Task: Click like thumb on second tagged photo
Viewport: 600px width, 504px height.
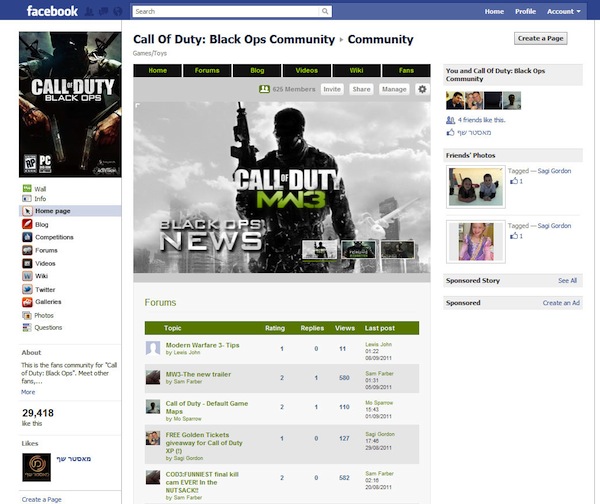Action: coord(514,235)
